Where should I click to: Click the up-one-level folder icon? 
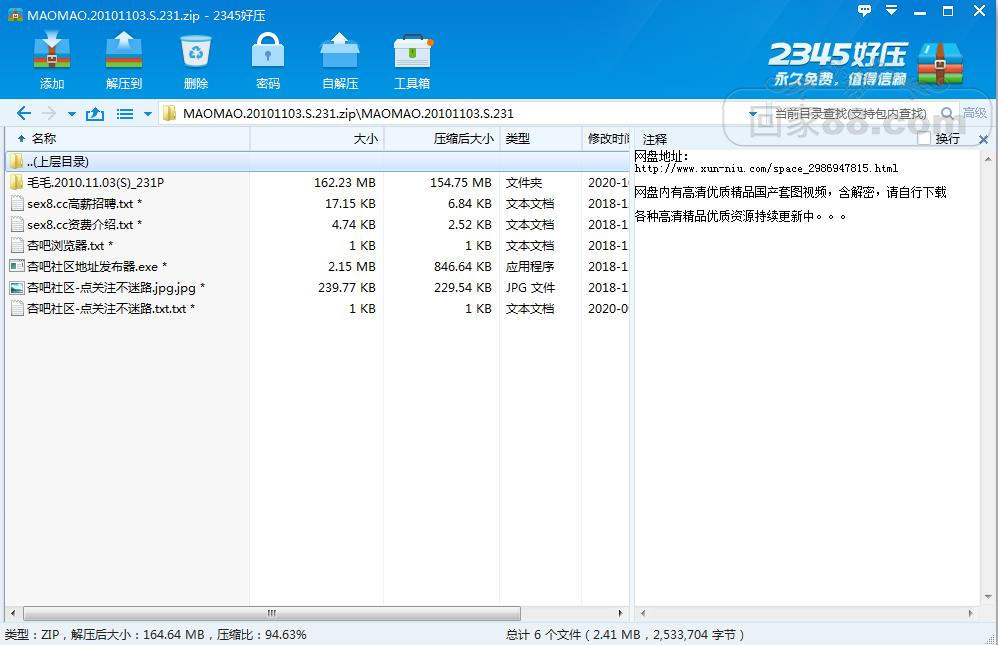pyautogui.click(x=95, y=113)
